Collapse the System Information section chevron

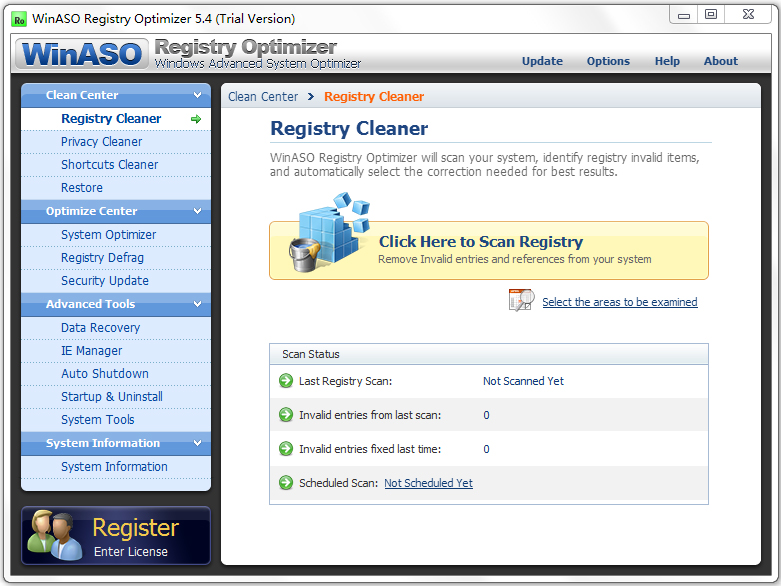(197, 443)
